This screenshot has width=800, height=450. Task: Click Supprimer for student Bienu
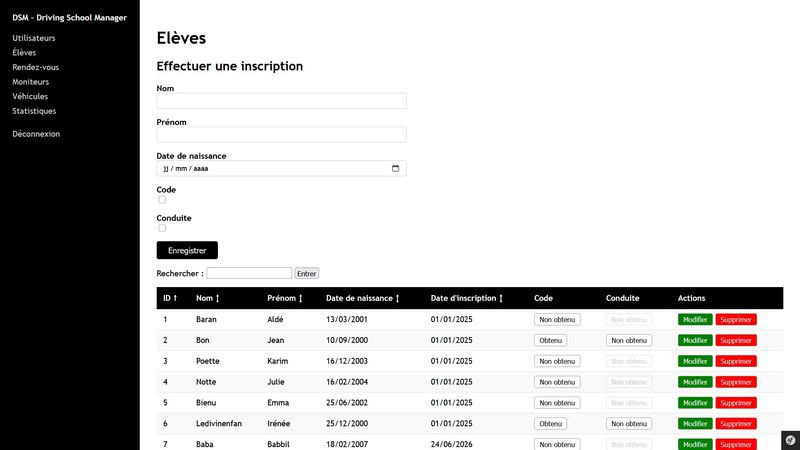click(736, 403)
